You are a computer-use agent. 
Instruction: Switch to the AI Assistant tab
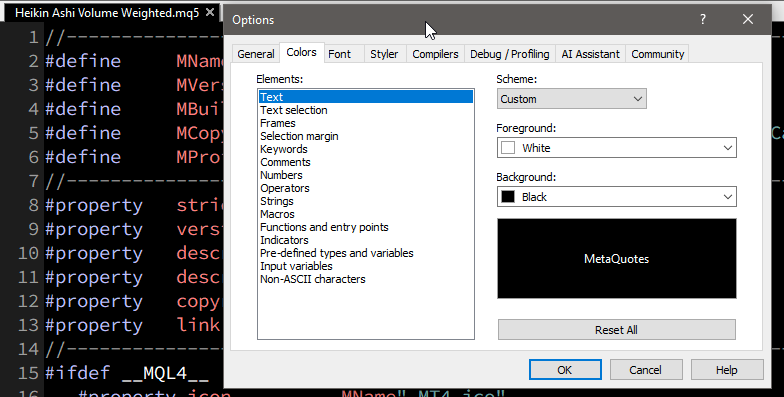(x=590, y=54)
